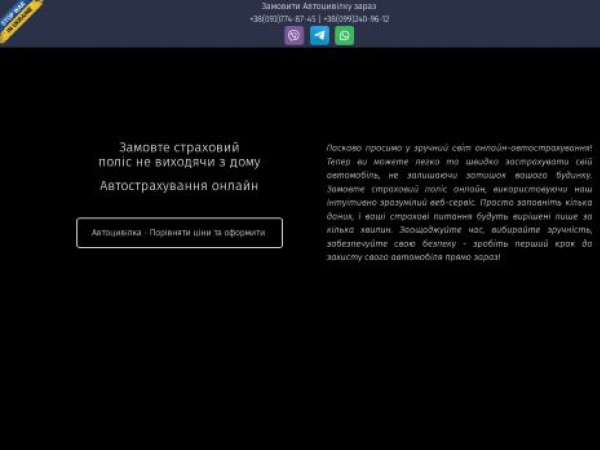Open the WhatsApp messenger icon
600x450 pixels.
(x=344, y=36)
